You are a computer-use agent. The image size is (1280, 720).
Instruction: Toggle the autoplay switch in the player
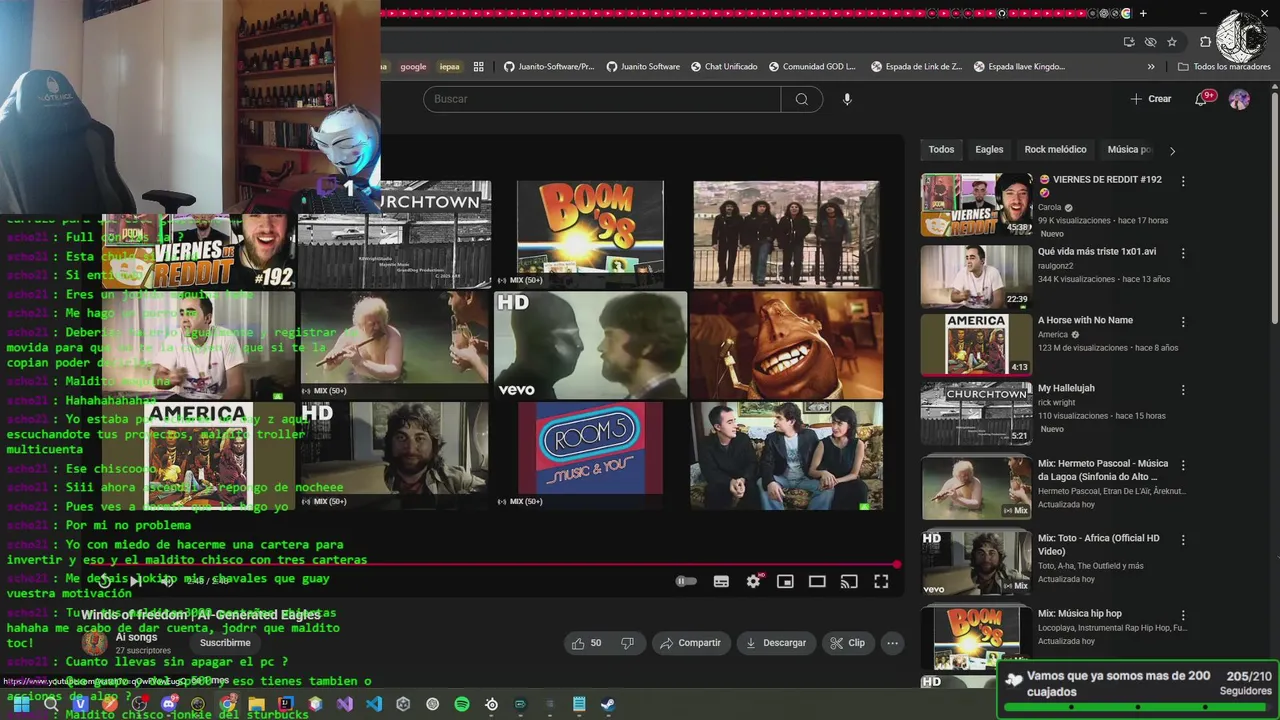coord(686,581)
